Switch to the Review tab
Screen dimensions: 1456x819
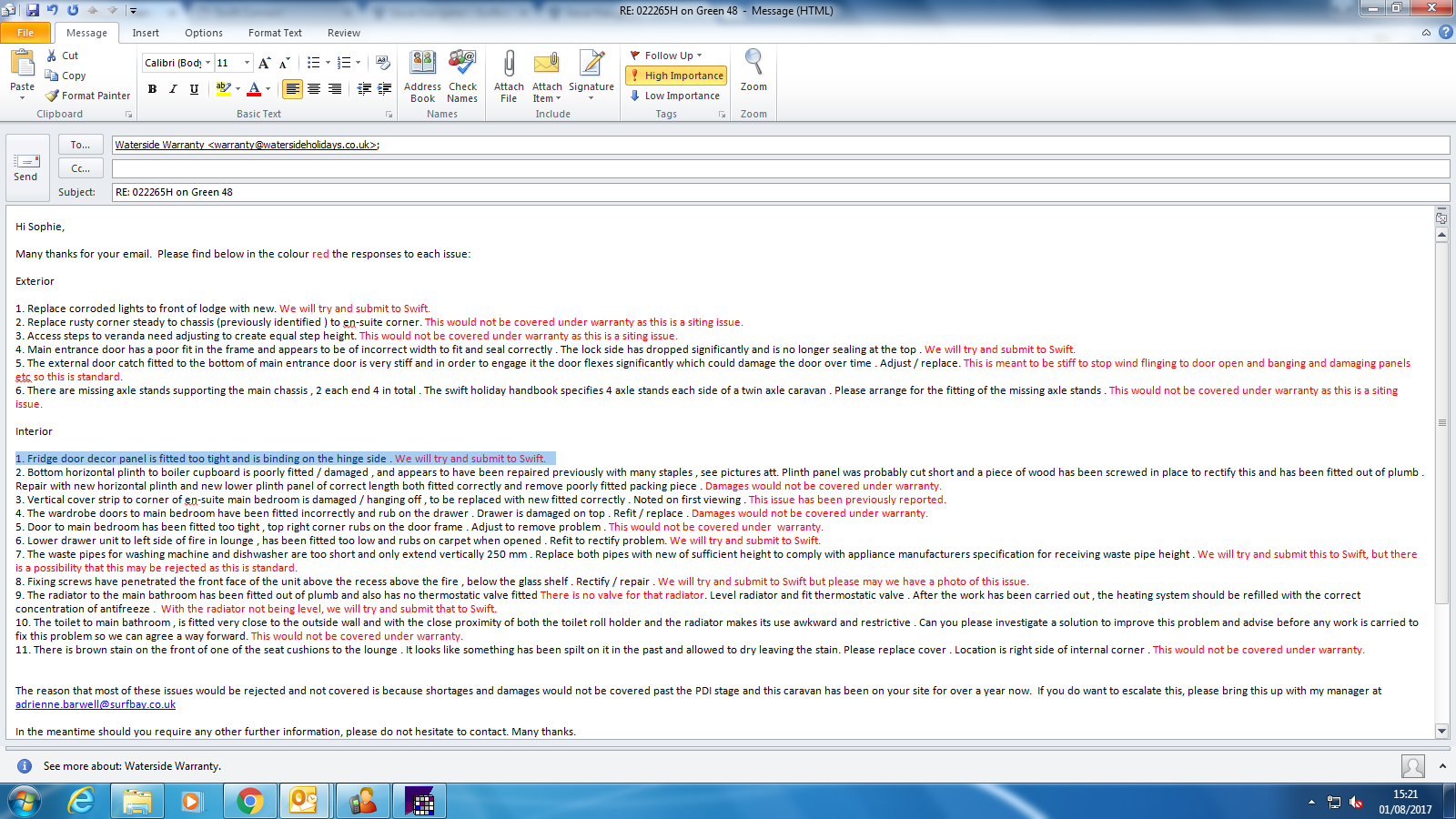344,33
